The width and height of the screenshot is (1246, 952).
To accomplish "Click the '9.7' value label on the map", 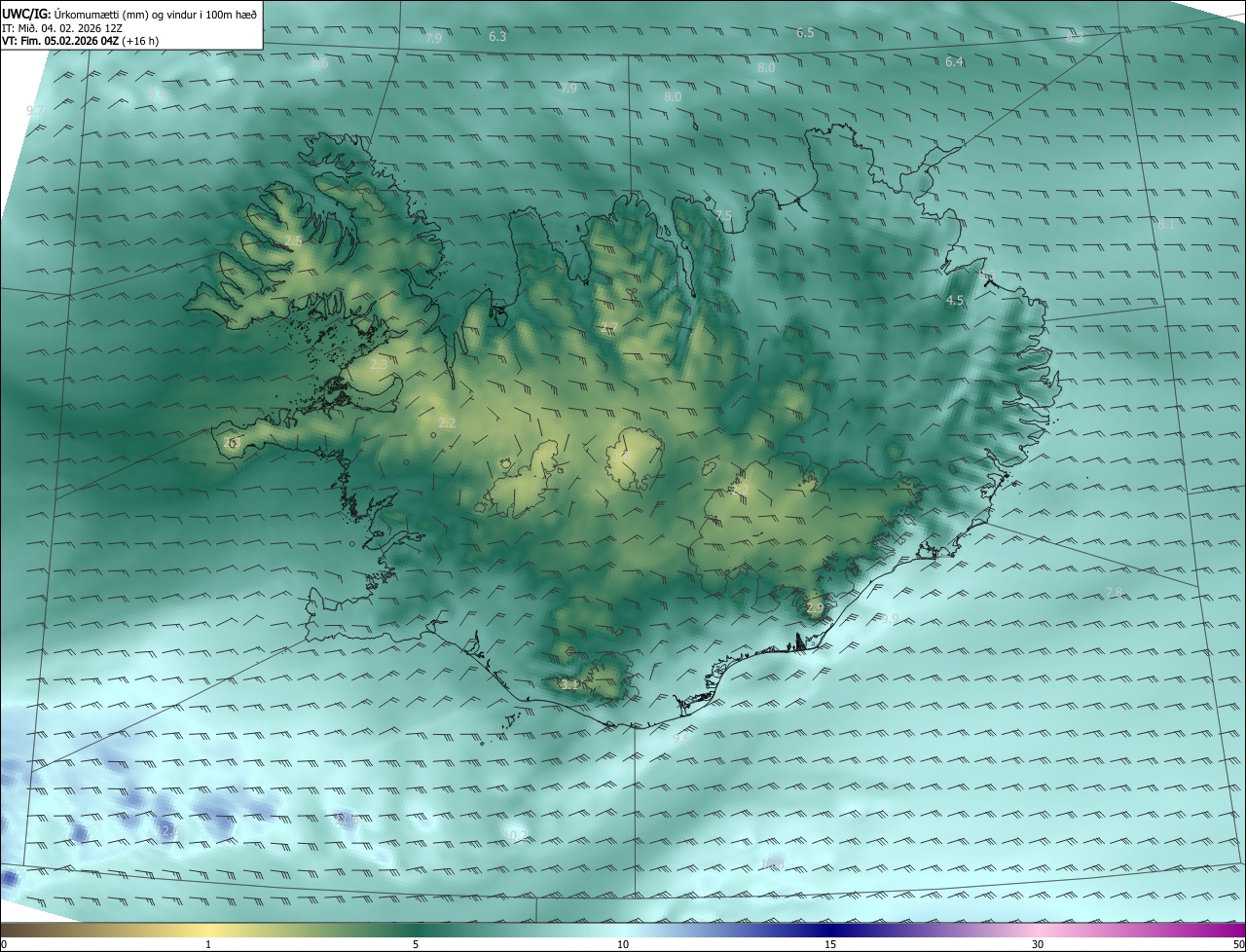I will (35, 111).
